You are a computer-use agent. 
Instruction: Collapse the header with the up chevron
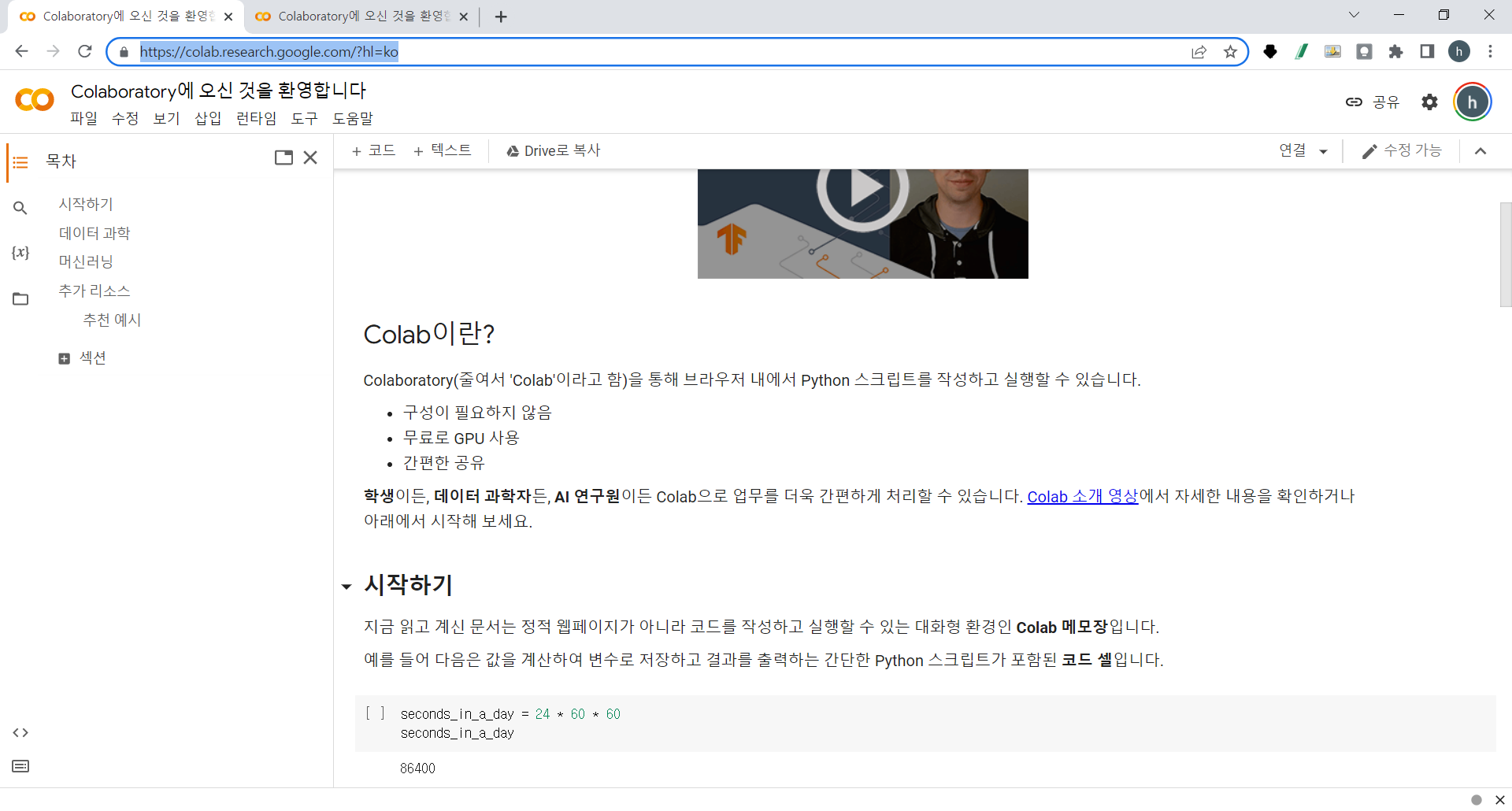pyautogui.click(x=1480, y=151)
